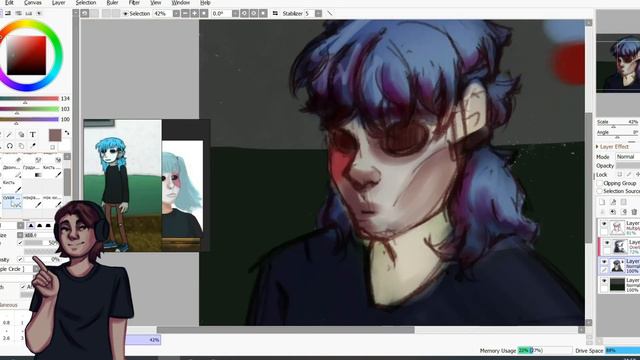Create a new linework layer icon
This screenshot has height=360, width=640.
[613, 202]
